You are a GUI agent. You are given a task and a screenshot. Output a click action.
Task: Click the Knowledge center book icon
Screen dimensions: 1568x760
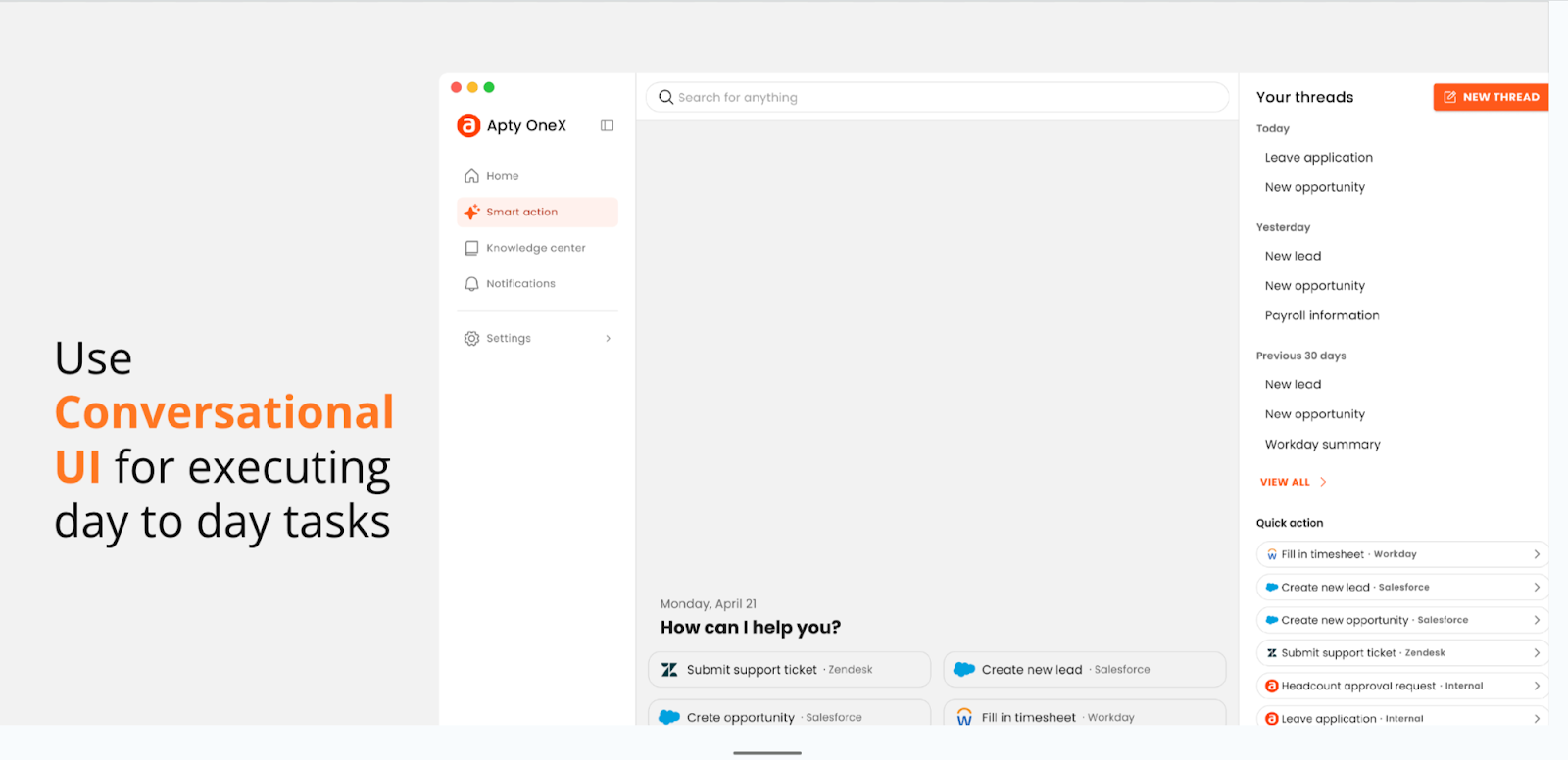(x=471, y=248)
